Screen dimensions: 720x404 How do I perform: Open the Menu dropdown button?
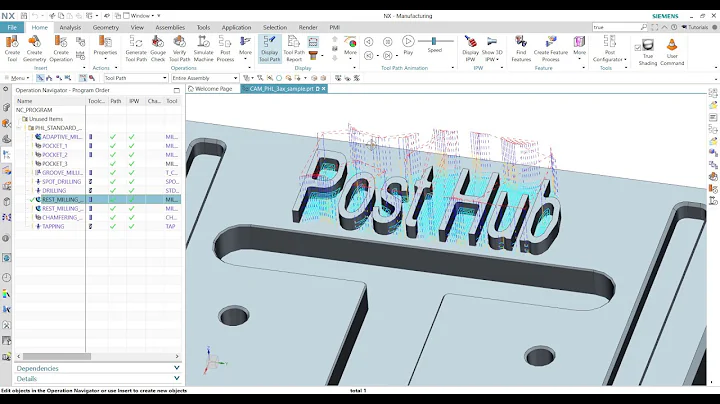pos(17,78)
